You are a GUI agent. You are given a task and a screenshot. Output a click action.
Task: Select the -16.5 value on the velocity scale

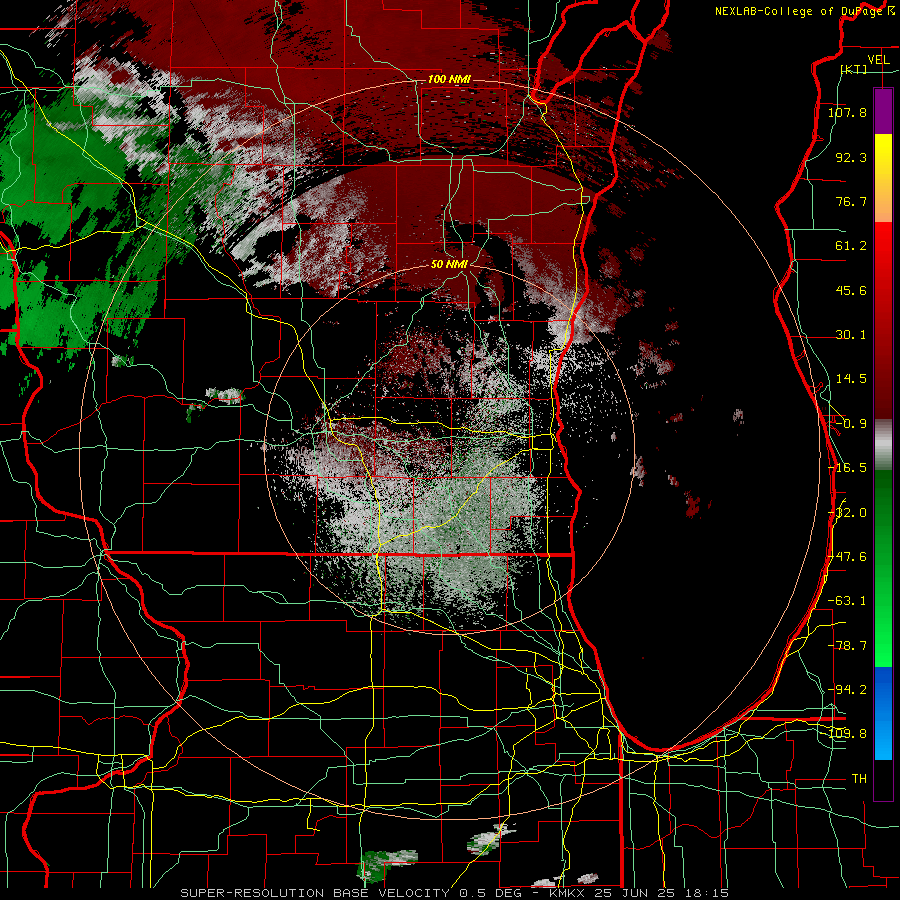coord(847,468)
